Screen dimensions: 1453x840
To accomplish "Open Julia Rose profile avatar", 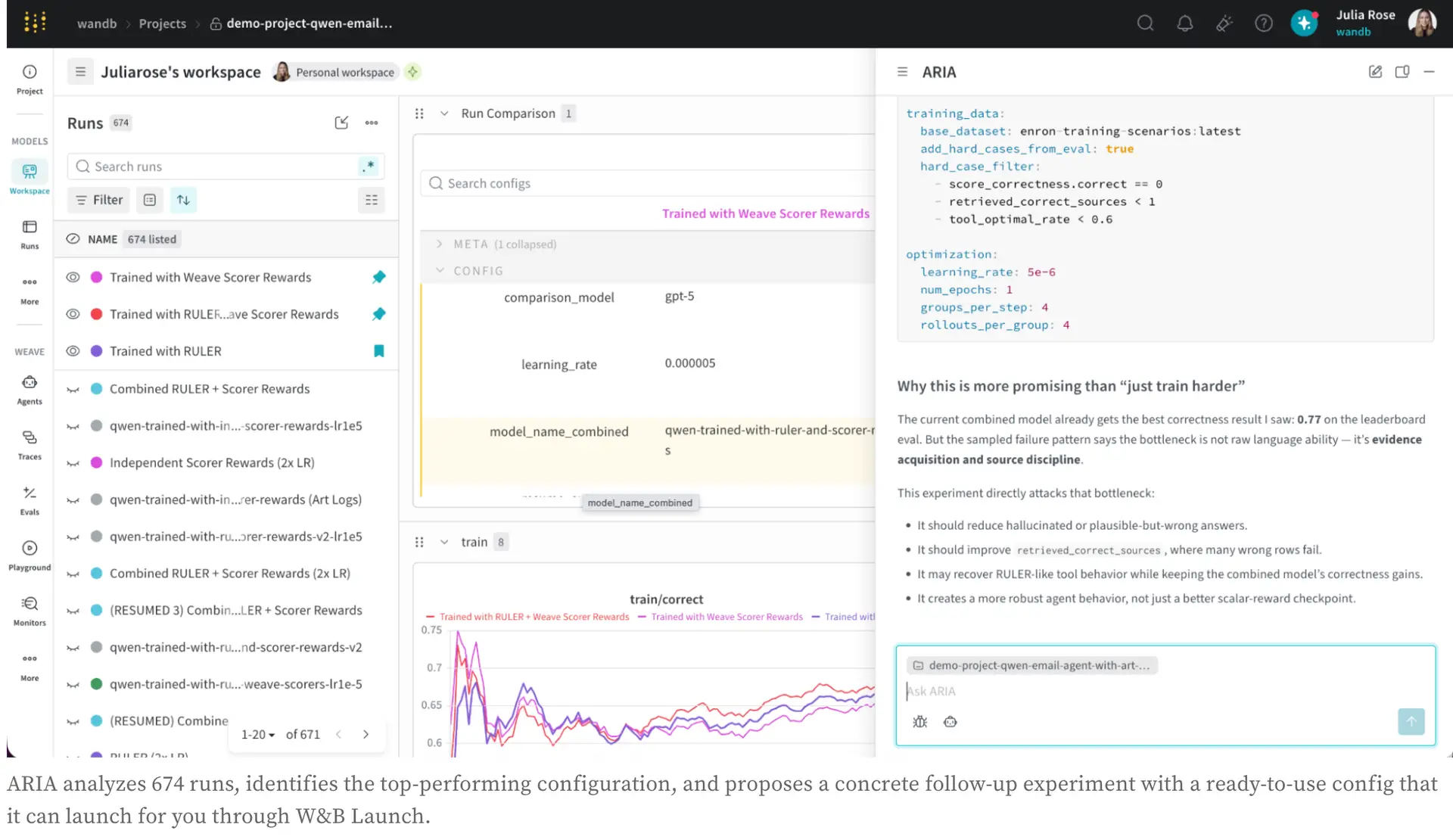I will tap(1423, 23).
